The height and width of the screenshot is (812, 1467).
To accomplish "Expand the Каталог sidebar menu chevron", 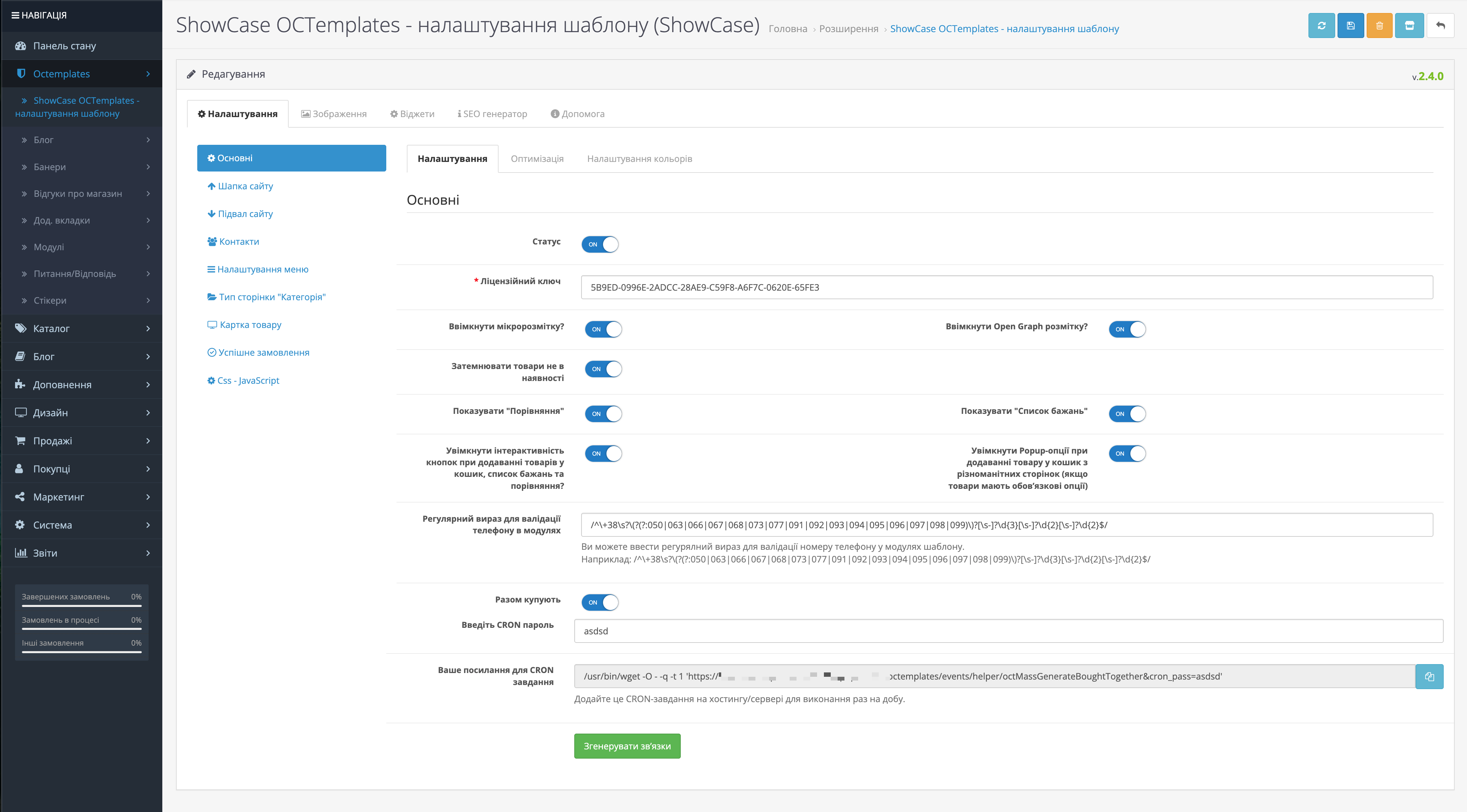I will pos(148,329).
